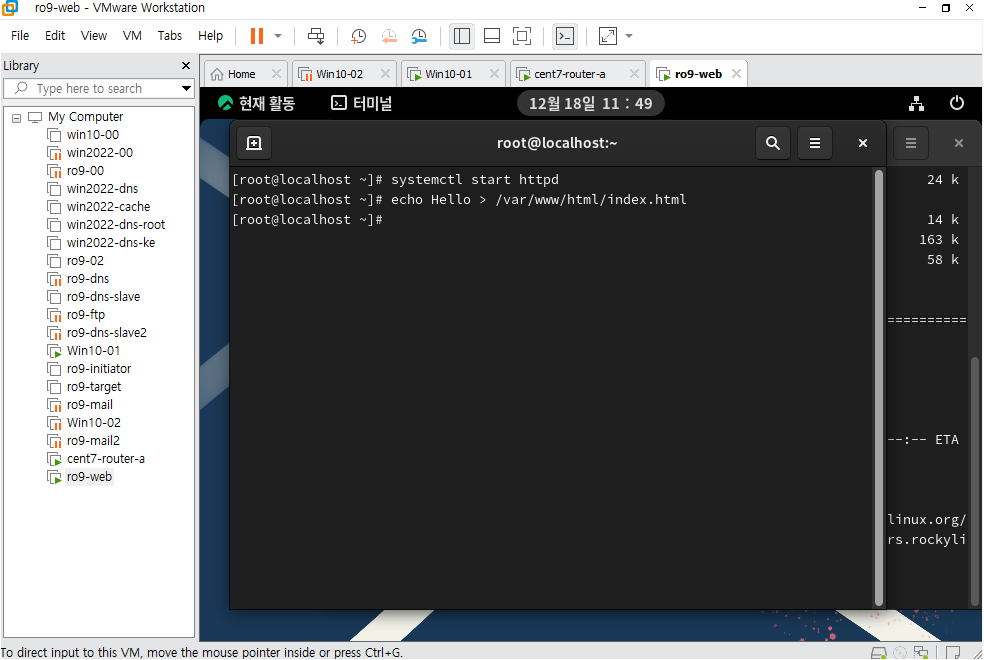
Task: Toggle the thumbnail bar view icon
Action: (492, 36)
